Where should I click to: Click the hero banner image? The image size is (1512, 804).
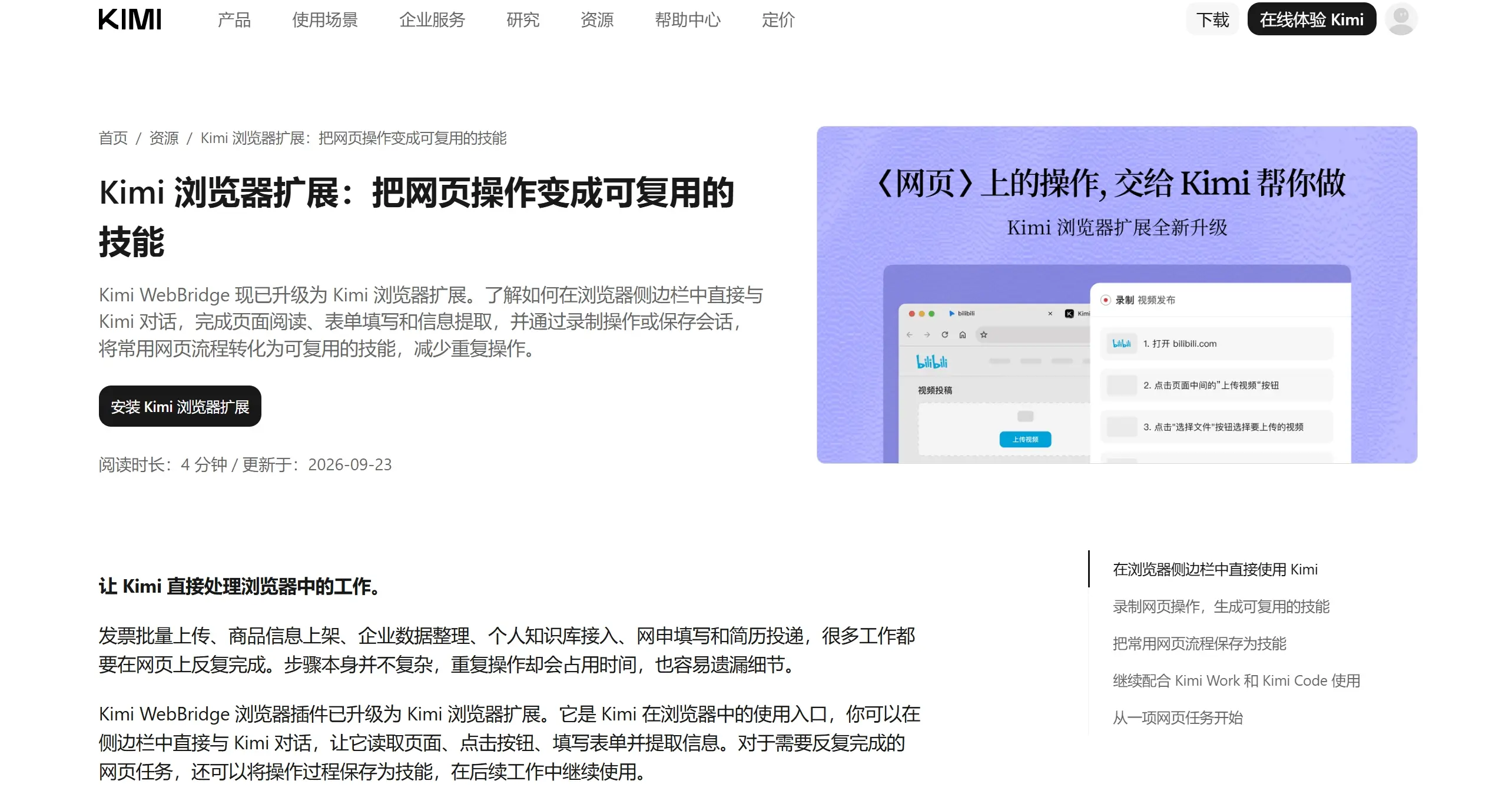click(x=1117, y=294)
